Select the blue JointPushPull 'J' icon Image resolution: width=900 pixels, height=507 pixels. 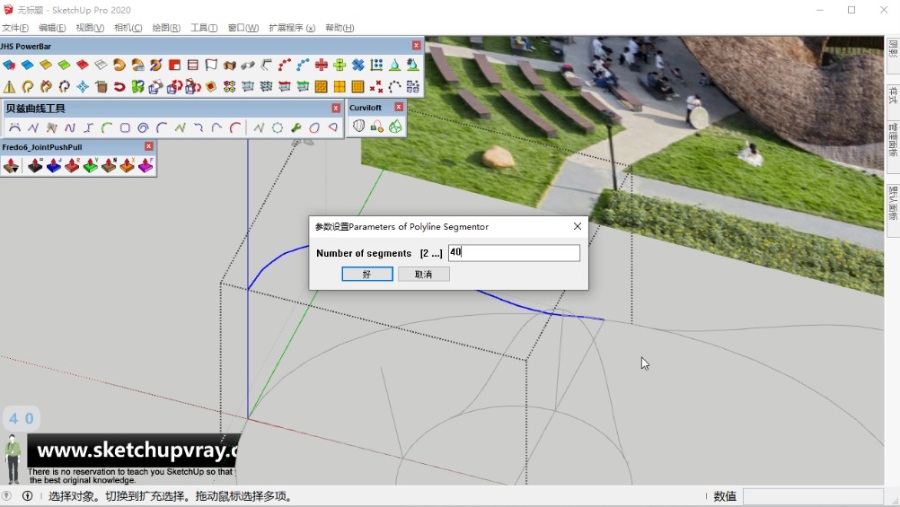point(53,166)
